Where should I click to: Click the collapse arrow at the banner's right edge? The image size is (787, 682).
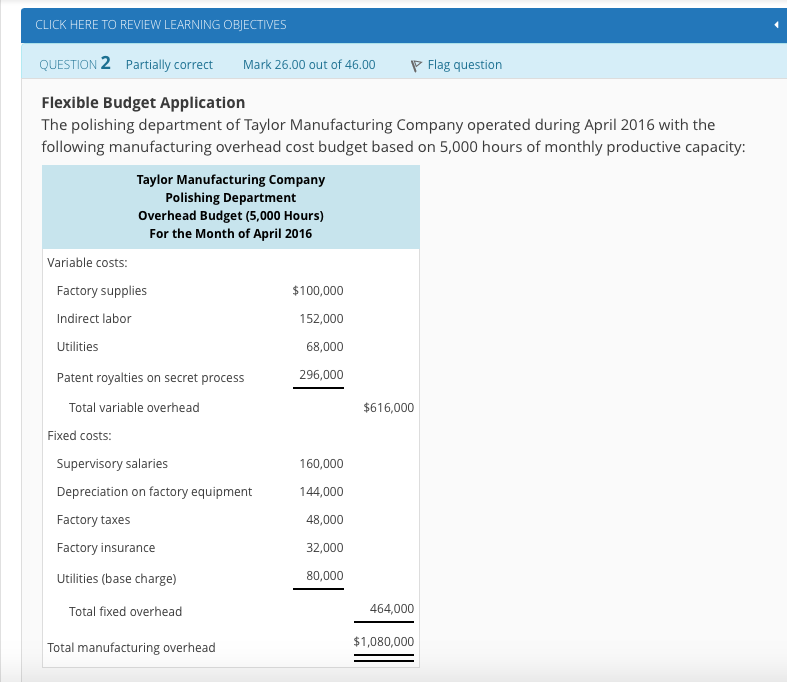776,24
